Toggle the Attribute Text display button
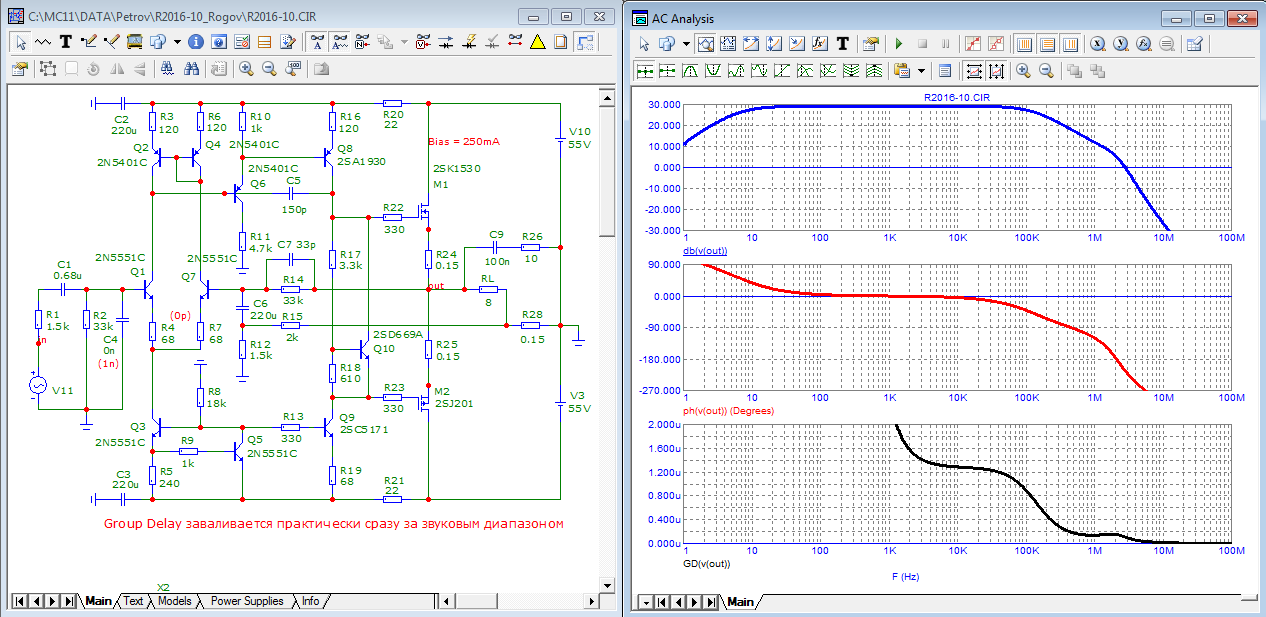 pos(316,42)
